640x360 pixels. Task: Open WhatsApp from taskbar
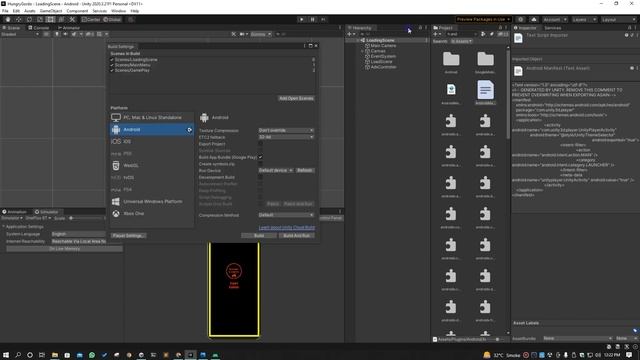tap(92, 355)
